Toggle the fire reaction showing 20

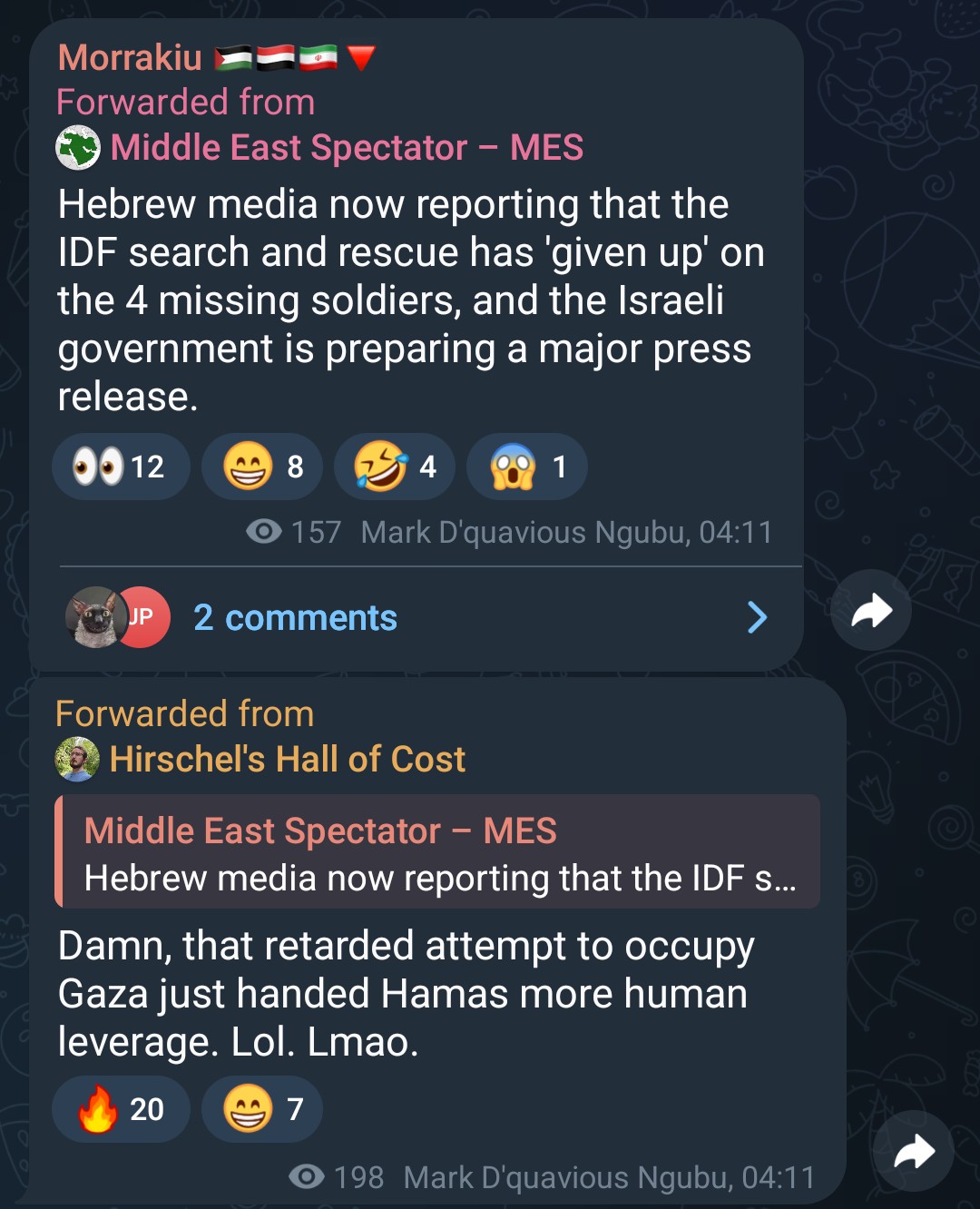tap(121, 1109)
